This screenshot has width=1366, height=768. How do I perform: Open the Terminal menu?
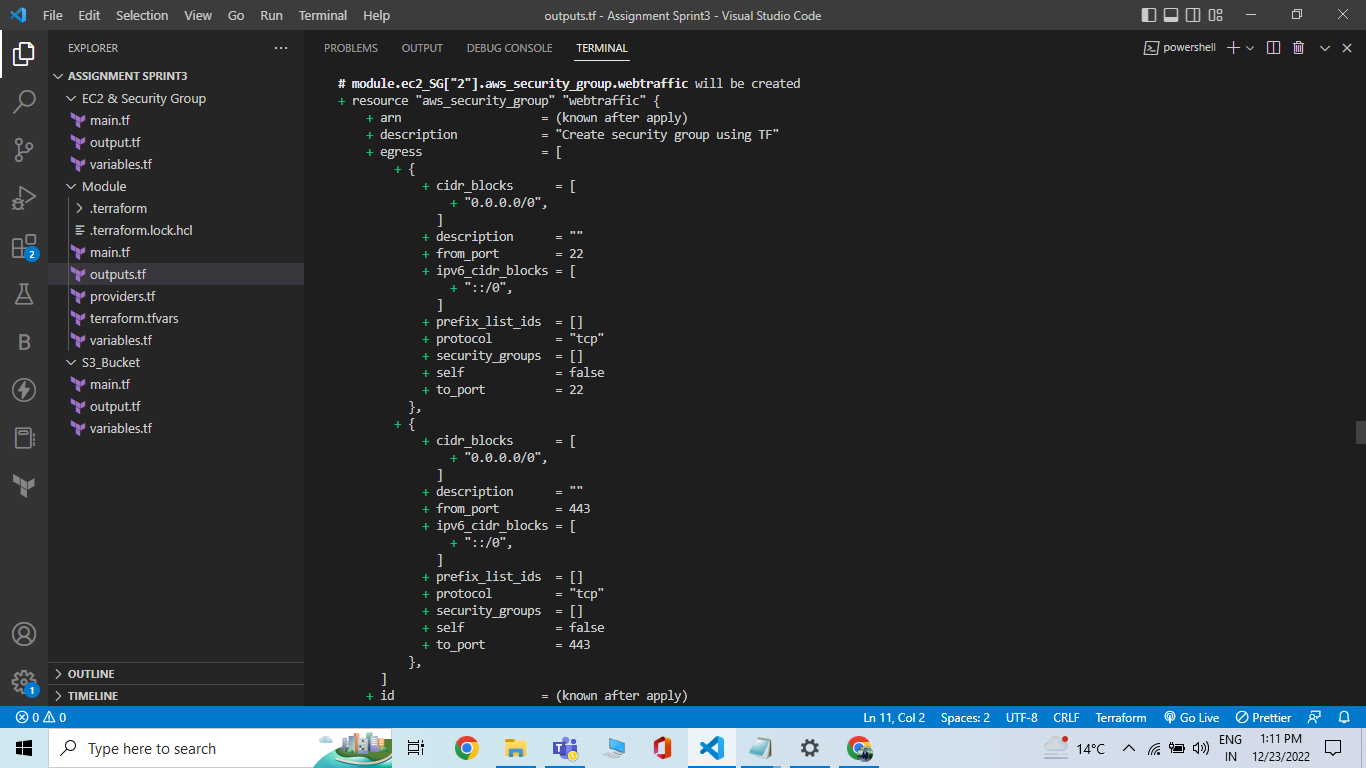(322, 15)
